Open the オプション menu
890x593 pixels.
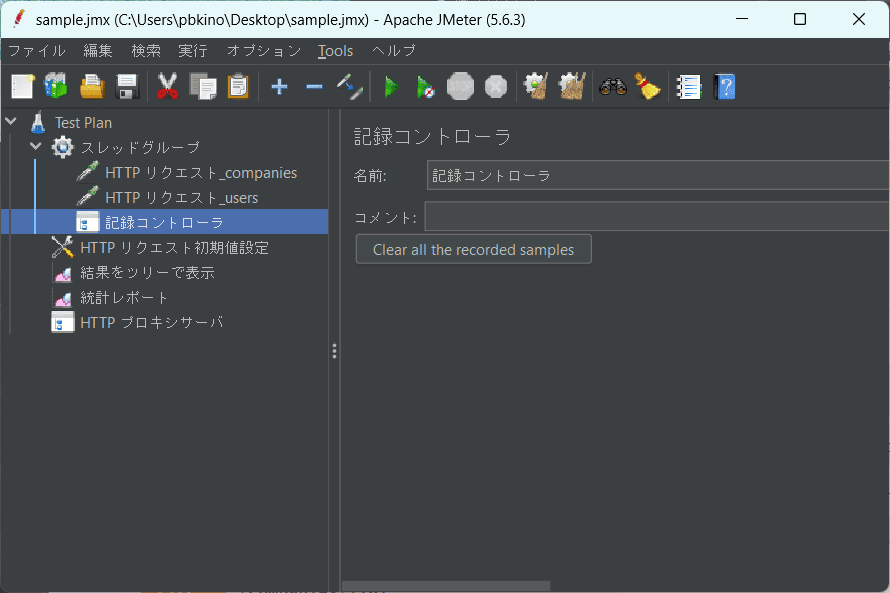tap(264, 51)
